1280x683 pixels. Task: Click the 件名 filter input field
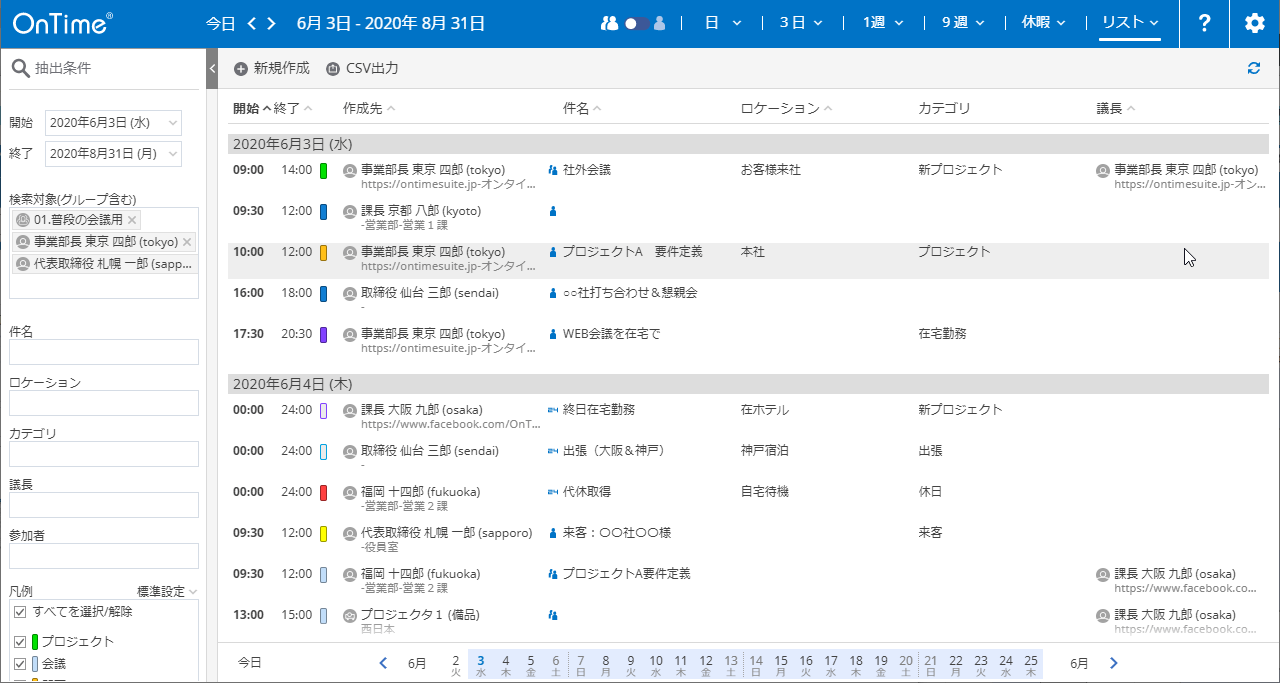coord(104,352)
